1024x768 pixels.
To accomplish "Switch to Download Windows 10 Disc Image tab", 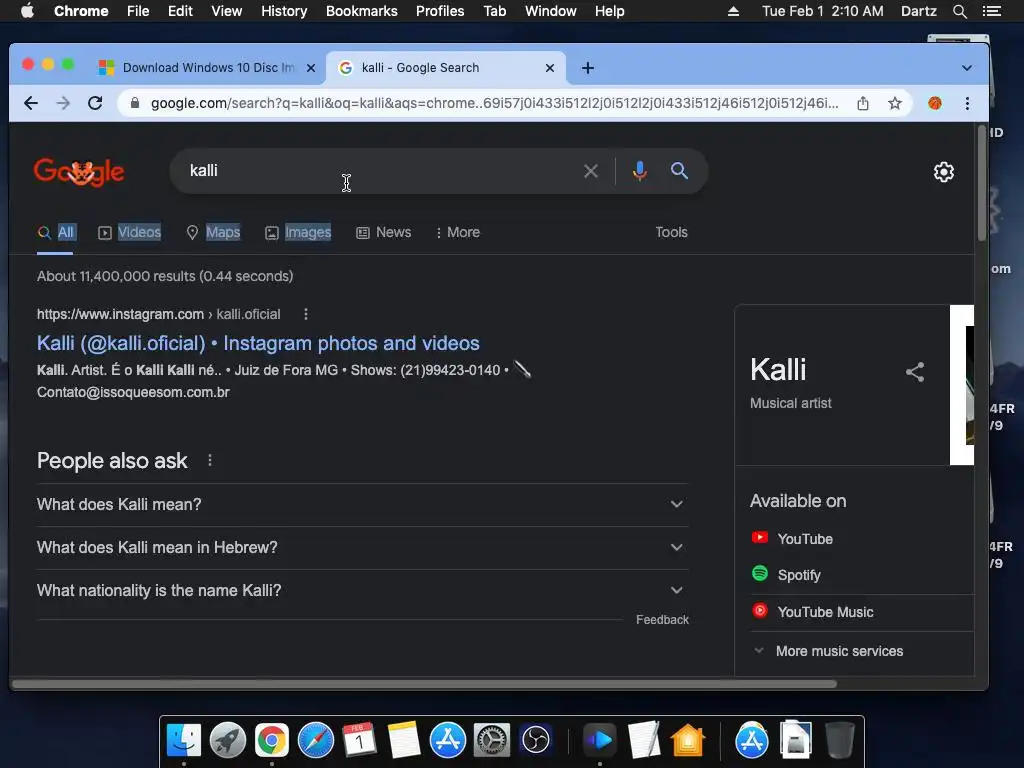I will pyautogui.click(x=208, y=68).
